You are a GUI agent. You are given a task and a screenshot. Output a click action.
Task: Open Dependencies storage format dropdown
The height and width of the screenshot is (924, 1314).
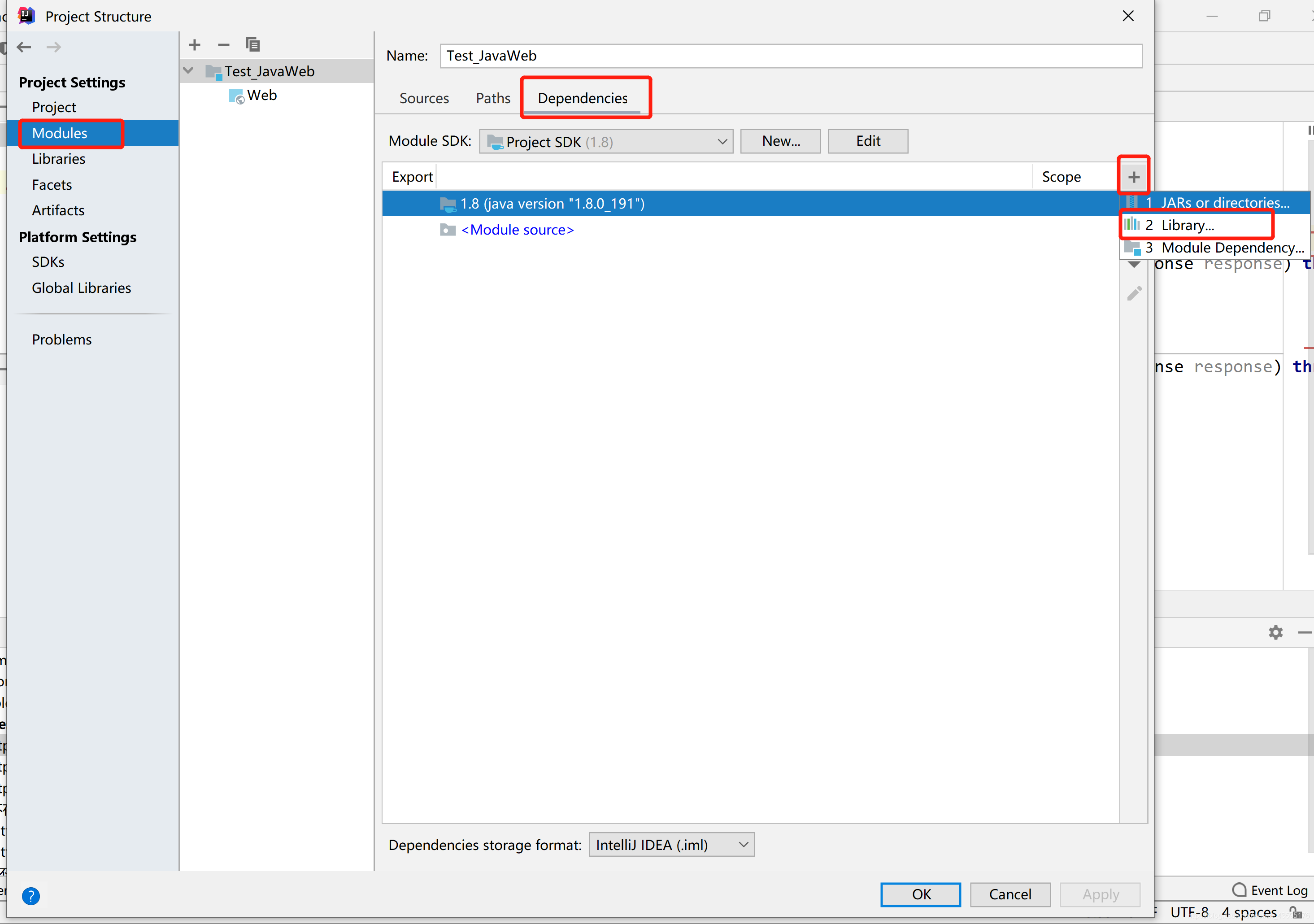[671, 845]
